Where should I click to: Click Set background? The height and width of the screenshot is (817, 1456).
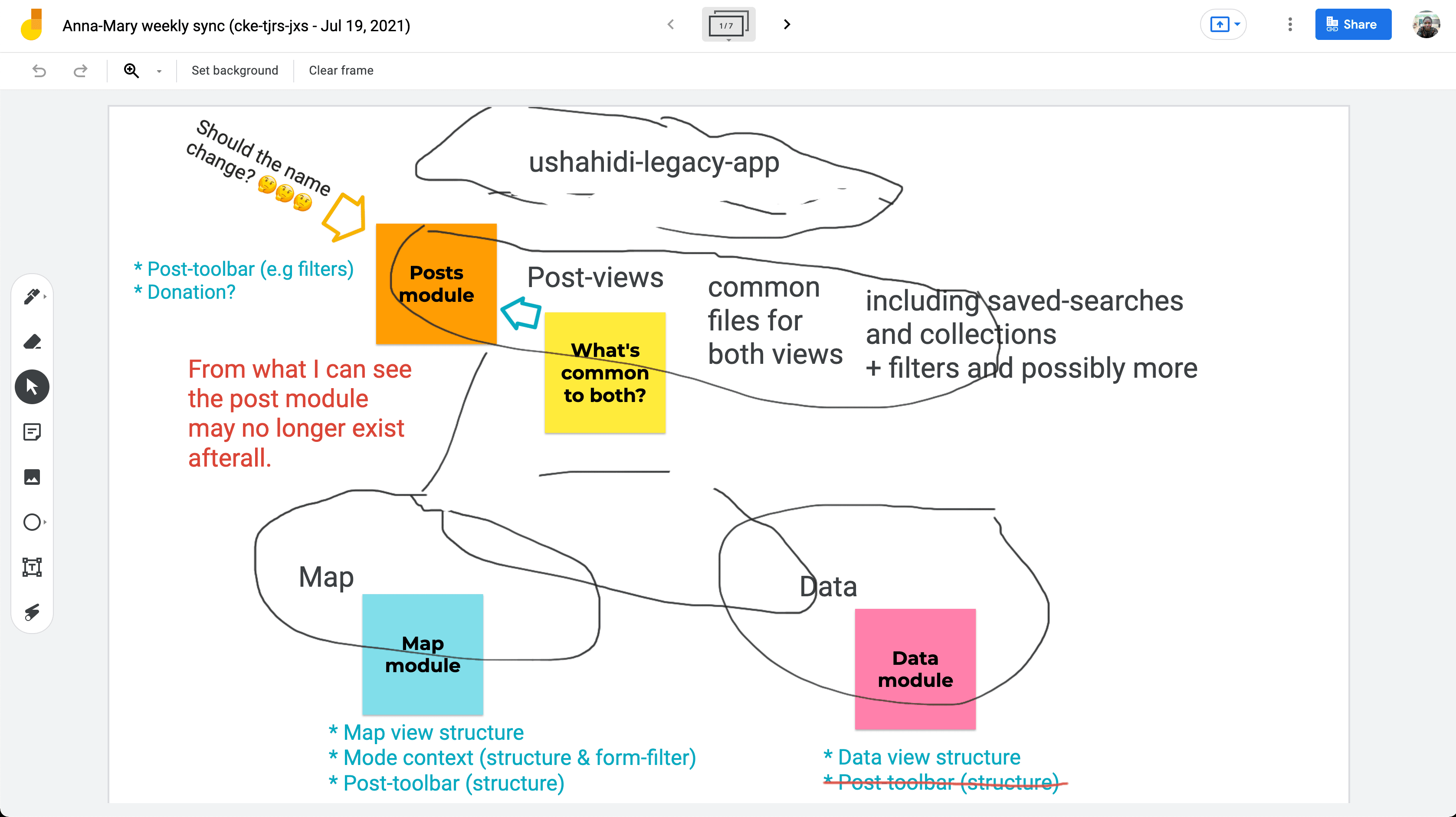pos(235,71)
